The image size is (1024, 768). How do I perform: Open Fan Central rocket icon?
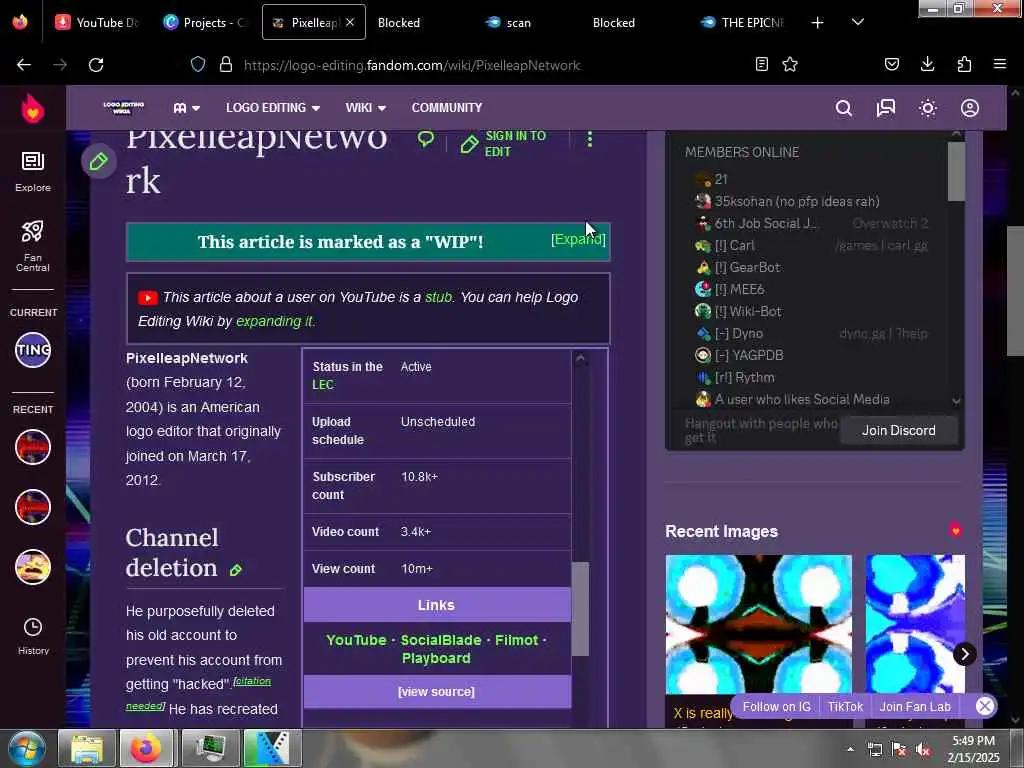pos(33,246)
